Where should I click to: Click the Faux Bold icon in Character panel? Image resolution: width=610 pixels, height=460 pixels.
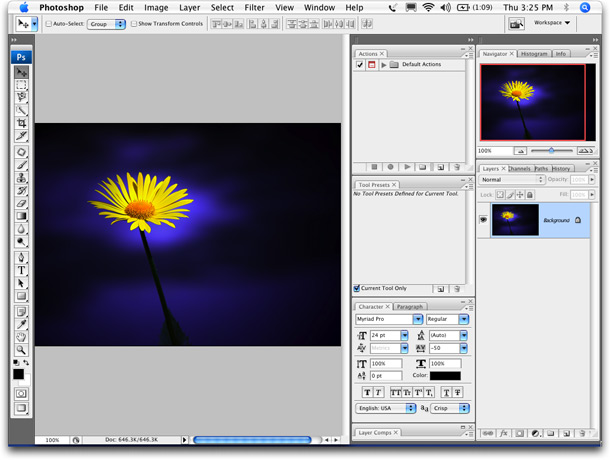(x=367, y=392)
